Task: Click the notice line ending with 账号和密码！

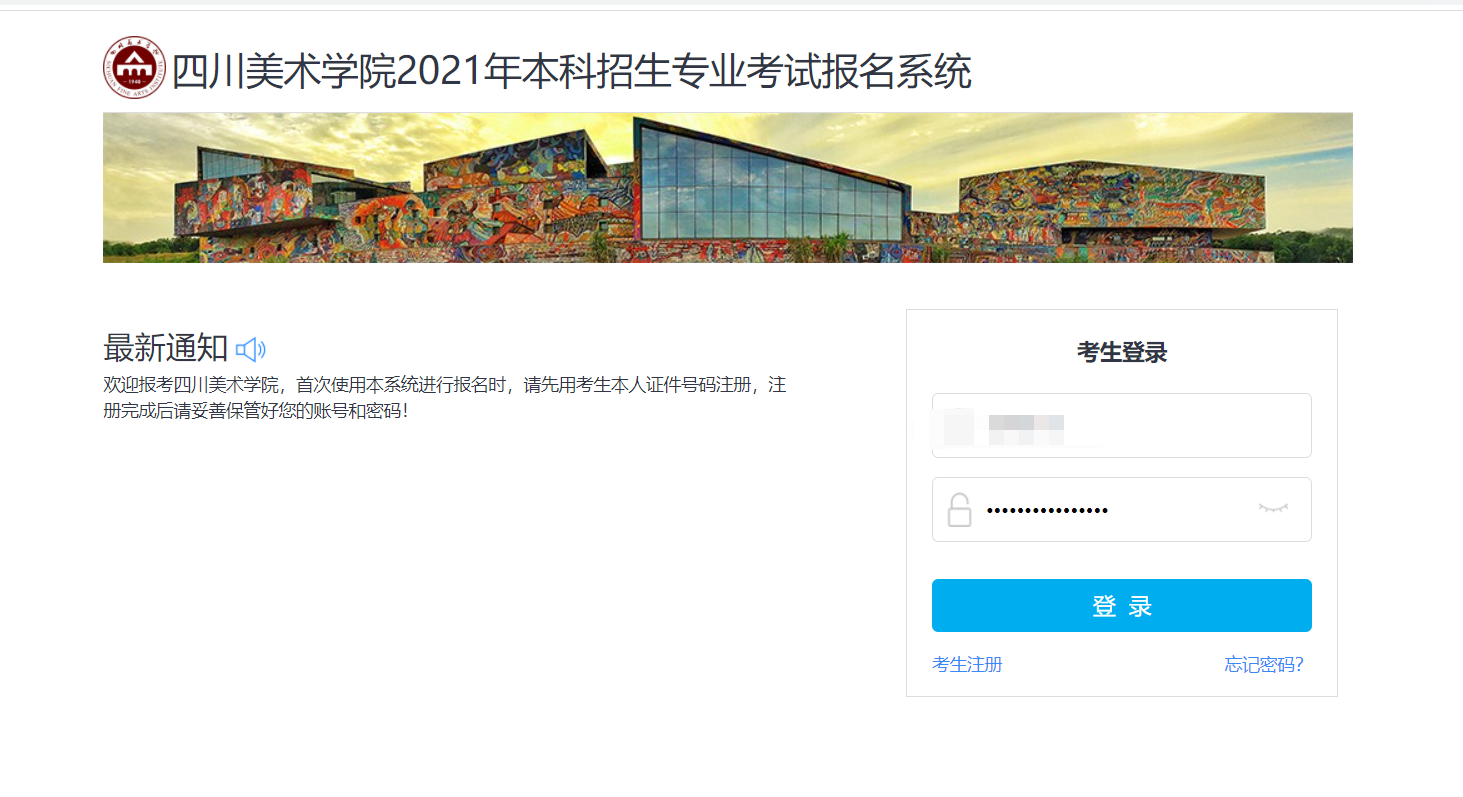Action: click(x=255, y=411)
